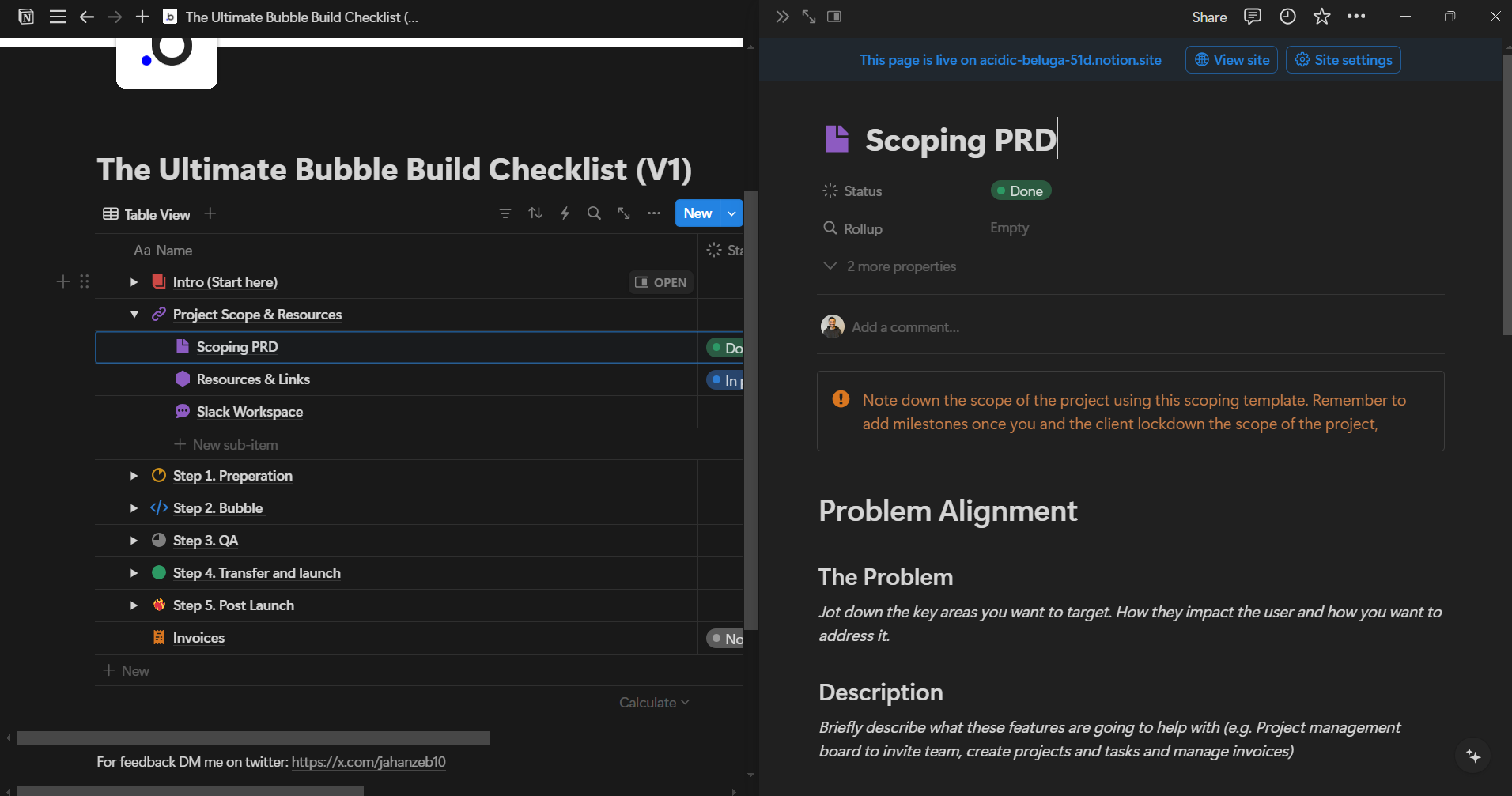Open Notion AI sparkle button
This screenshot has width=1512, height=796.
coord(1473,756)
